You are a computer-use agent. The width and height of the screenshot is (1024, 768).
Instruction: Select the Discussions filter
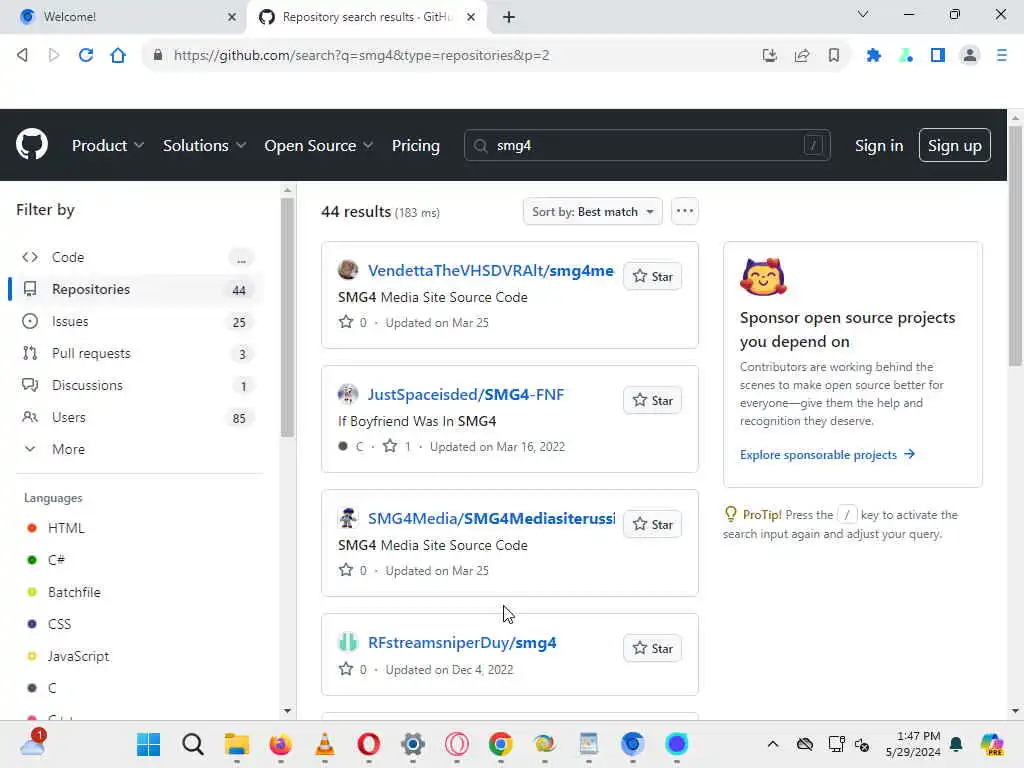point(138,385)
